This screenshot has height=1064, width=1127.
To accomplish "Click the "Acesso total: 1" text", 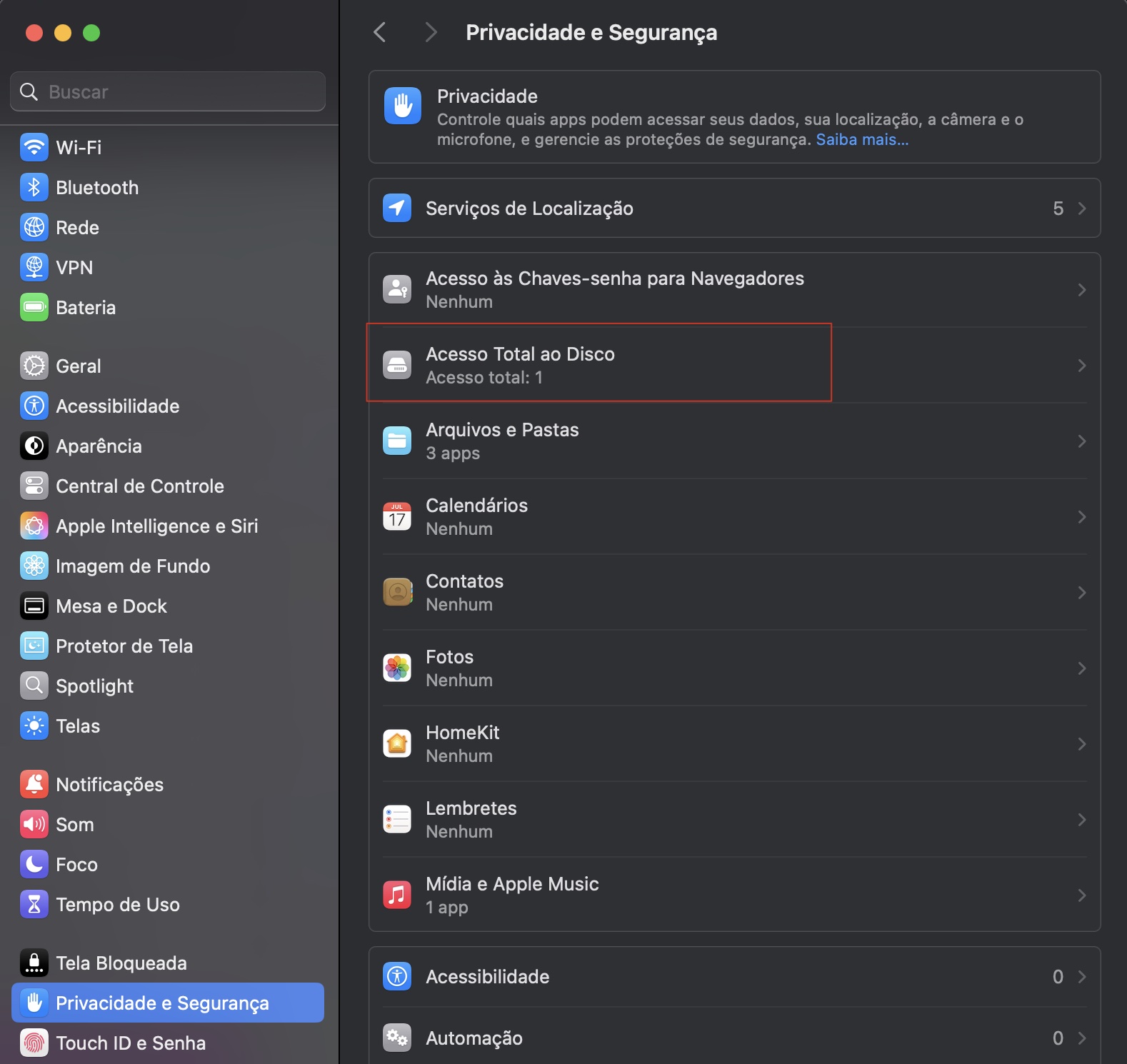I will [484, 378].
